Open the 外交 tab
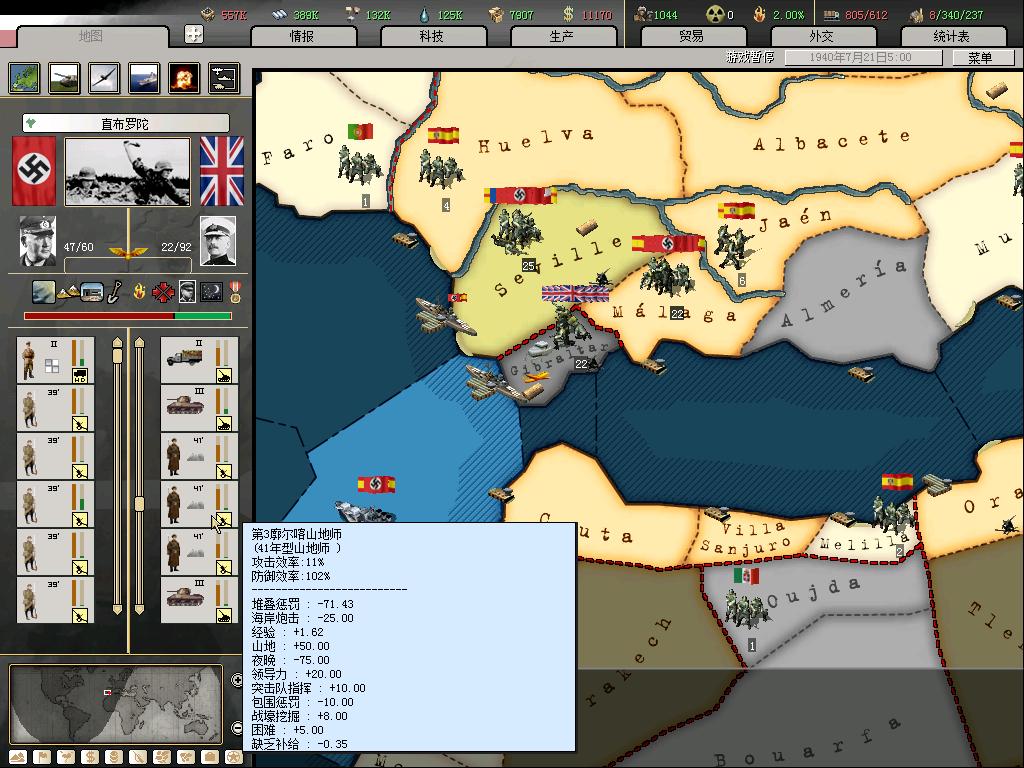The image size is (1024, 768). pos(822,36)
